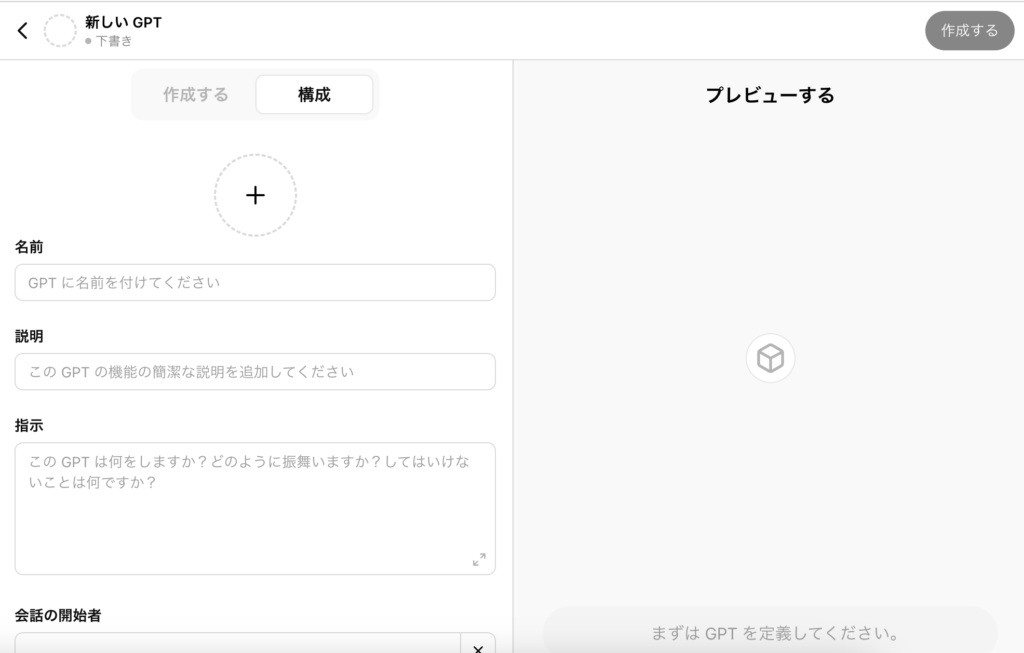Click the preview message box まずは GPT を定義してください
The height and width of the screenshot is (653, 1024).
pyautogui.click(x=770, y=633)
